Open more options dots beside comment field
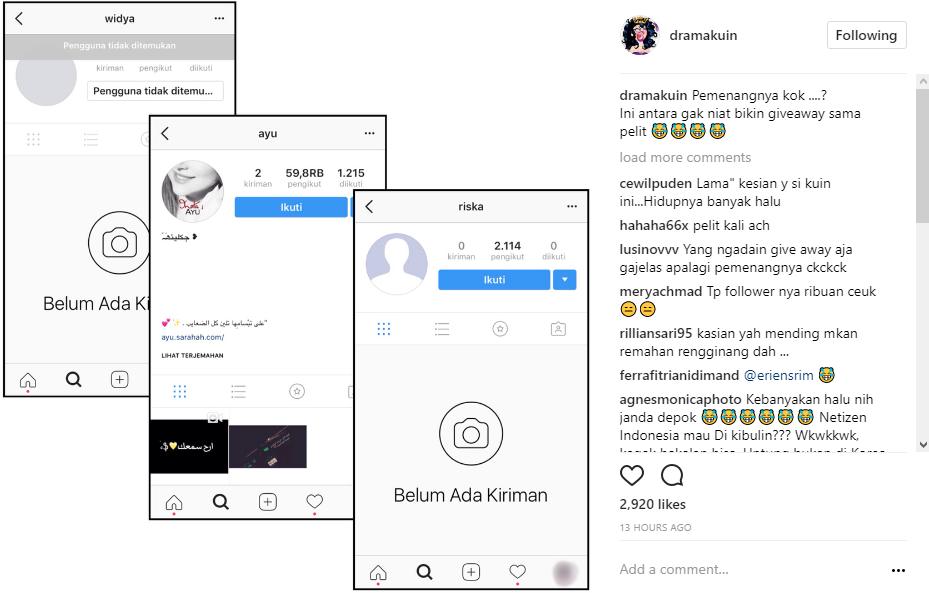 pyautogui.click(x=898, y=570)
